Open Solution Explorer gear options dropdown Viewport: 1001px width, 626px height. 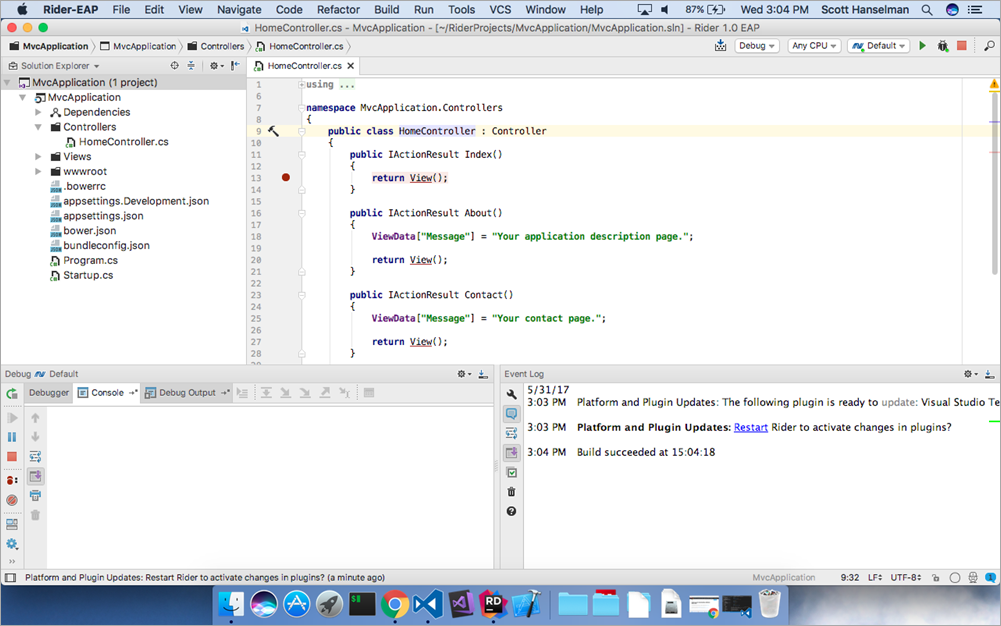click(x=216, y=66)
